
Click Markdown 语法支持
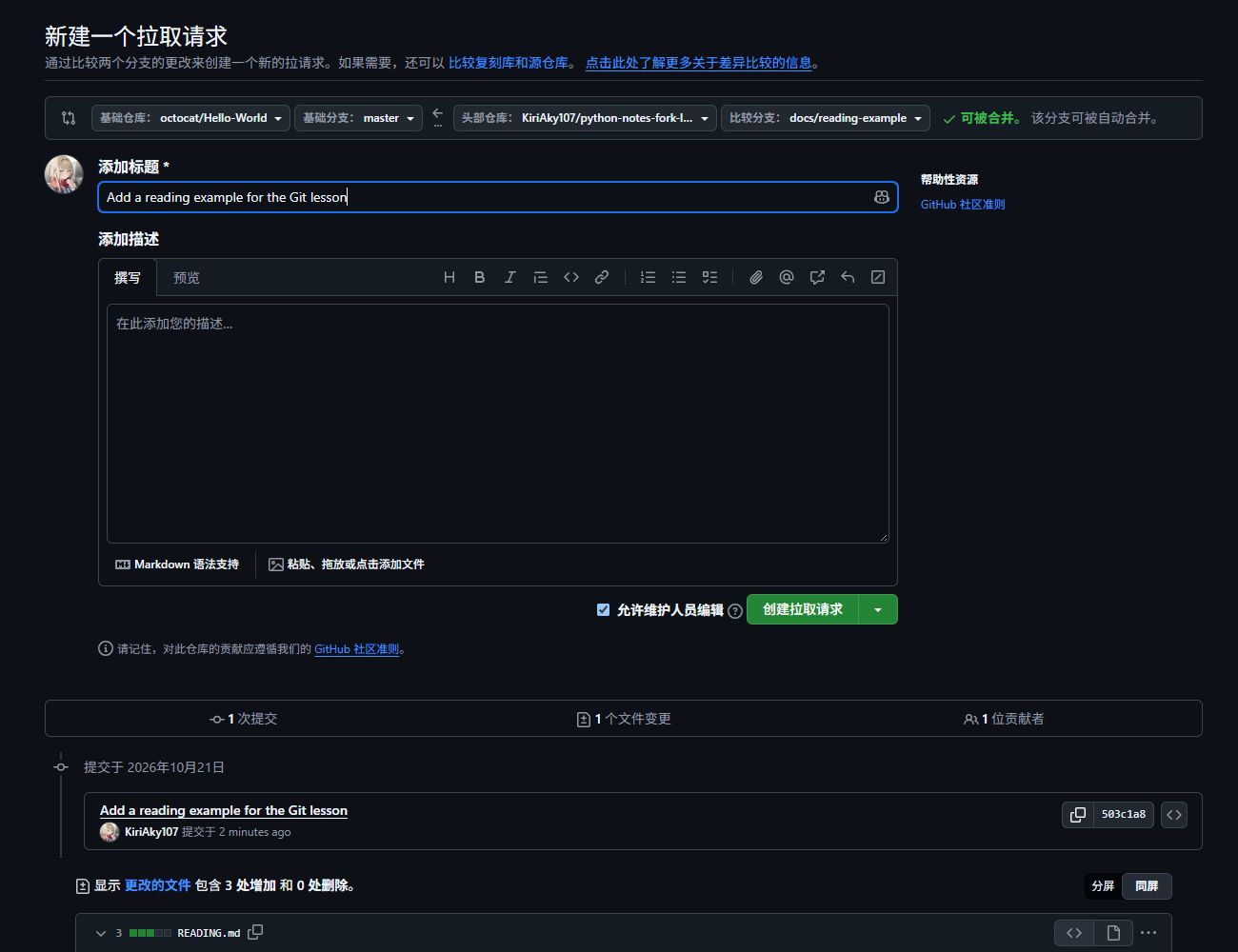point(177,565)
